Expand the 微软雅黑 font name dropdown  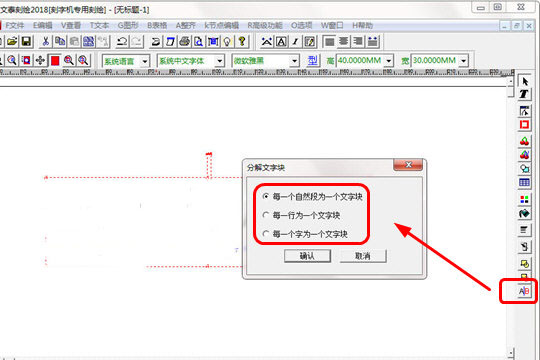point(294,61)
